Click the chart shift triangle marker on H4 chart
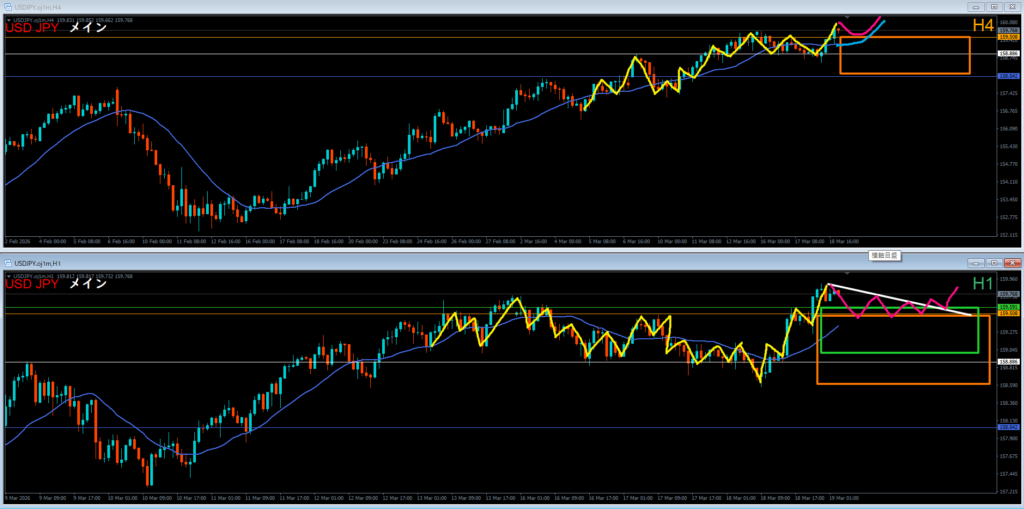 tap(848, 17)
